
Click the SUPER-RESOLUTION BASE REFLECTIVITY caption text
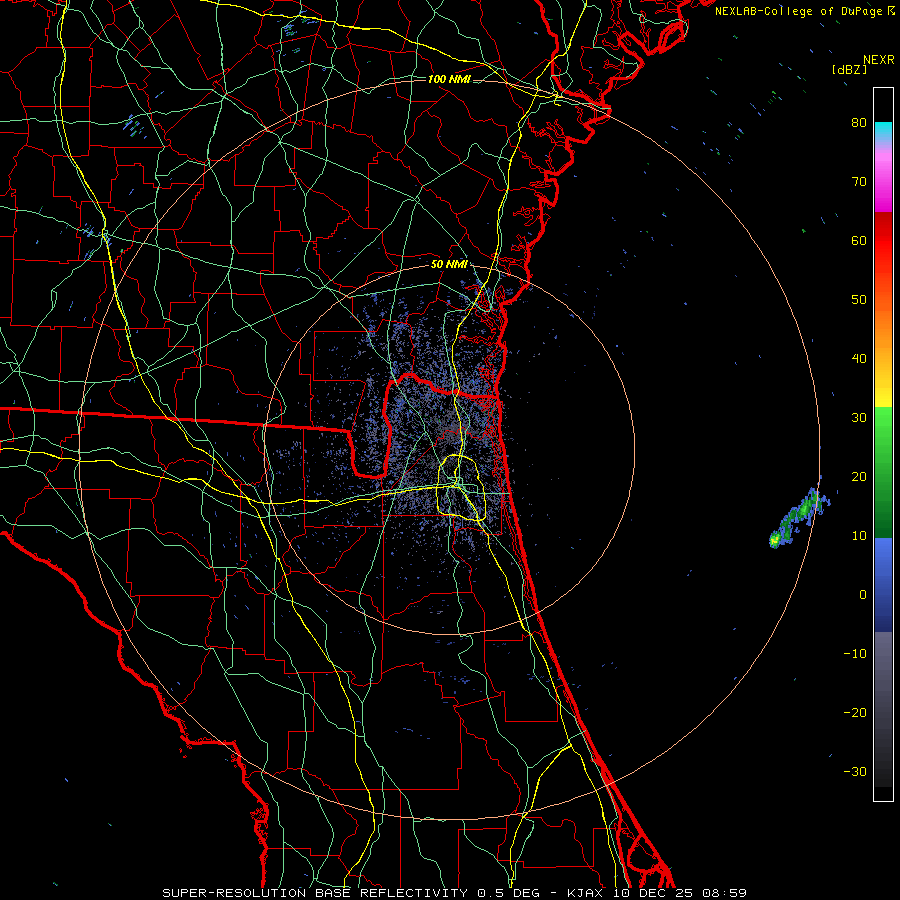pyautogui.click(x=315, y=893)
